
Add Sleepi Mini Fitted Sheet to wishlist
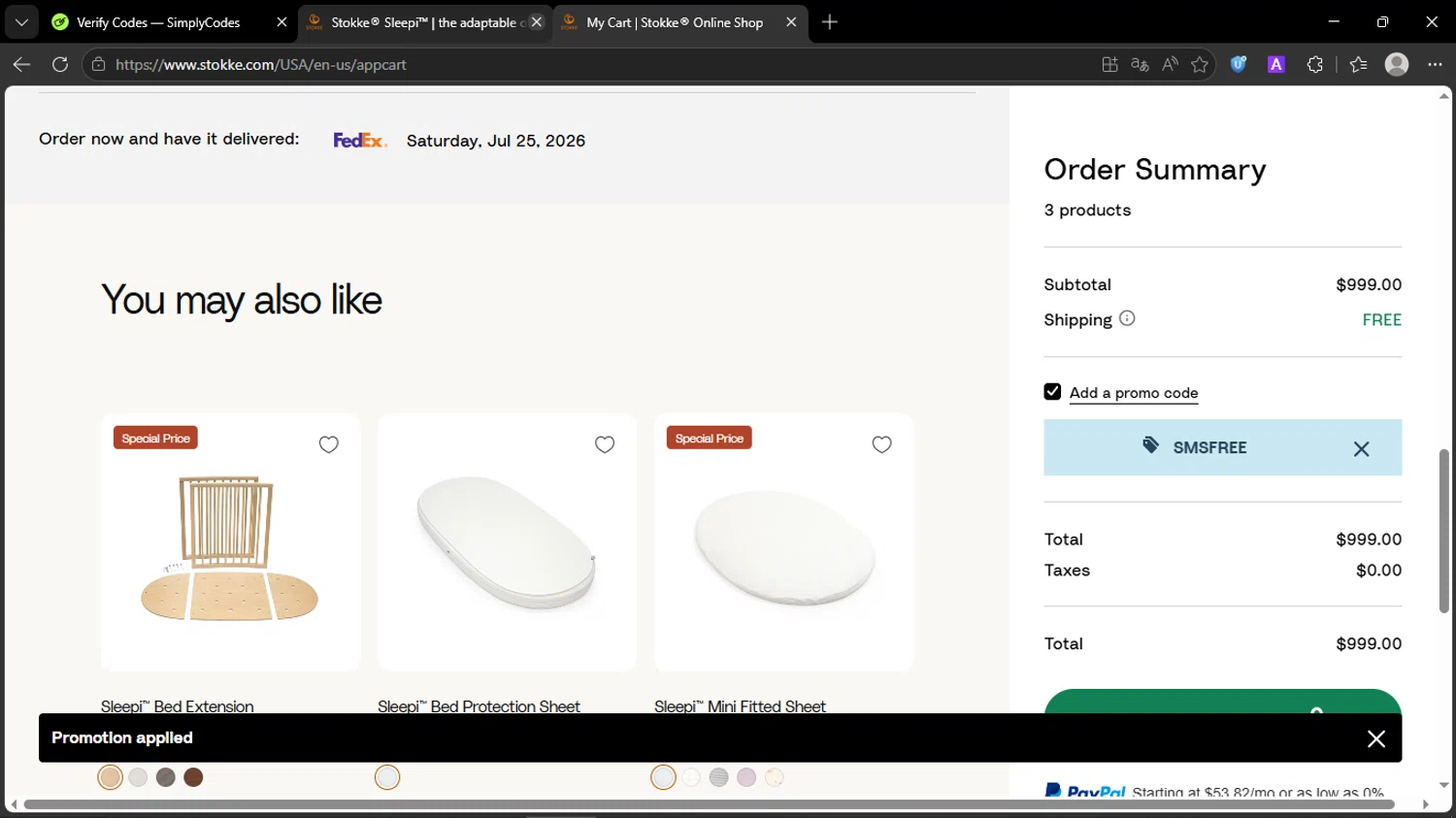pos(881,444)
